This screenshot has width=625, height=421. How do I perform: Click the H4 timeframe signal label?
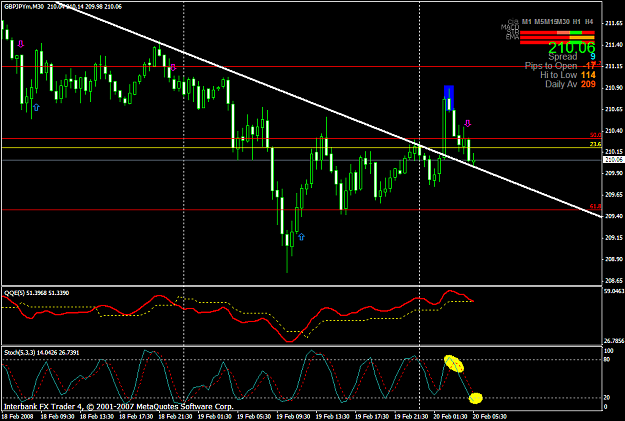(589, 22)
